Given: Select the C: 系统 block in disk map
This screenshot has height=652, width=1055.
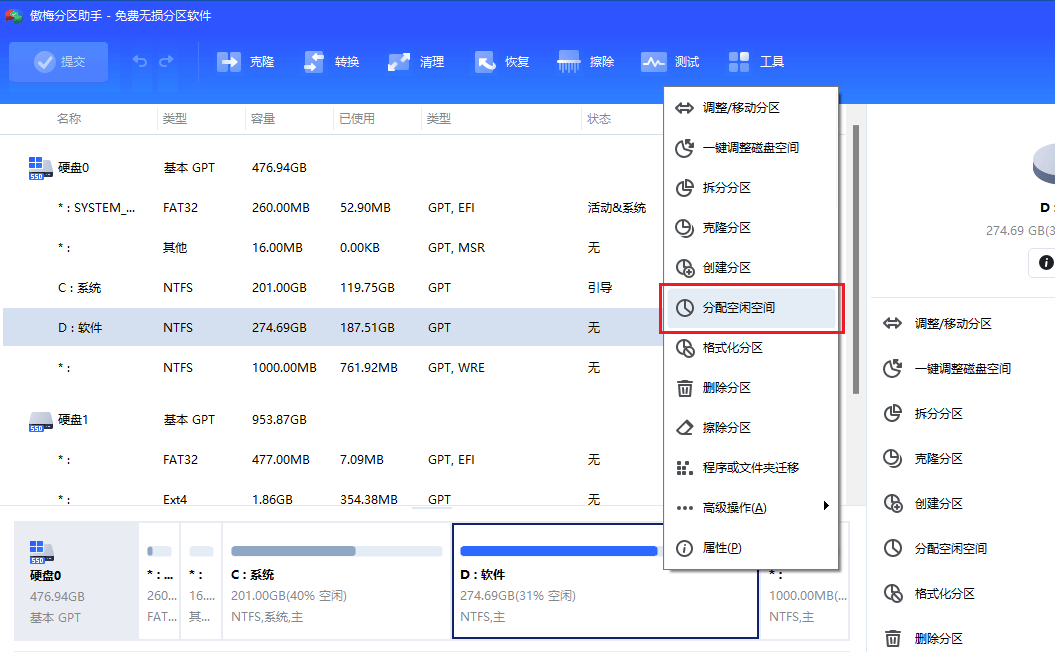Looking at the screenshot, I should (336, 581).
